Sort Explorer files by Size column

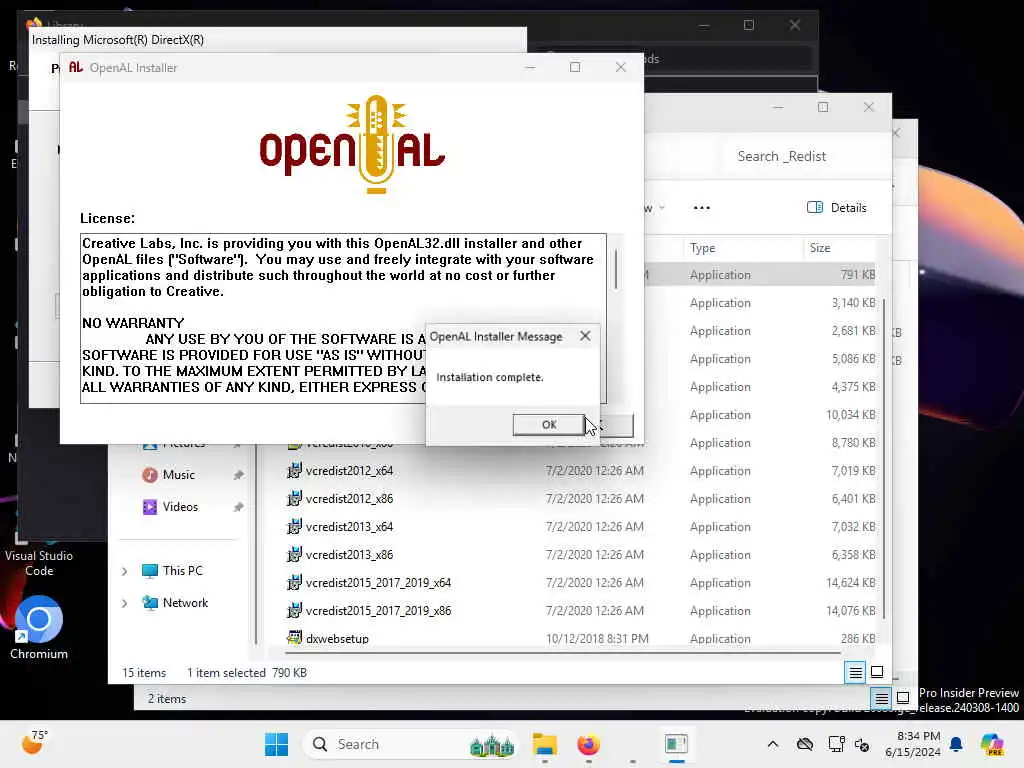[x=820, y=248]
